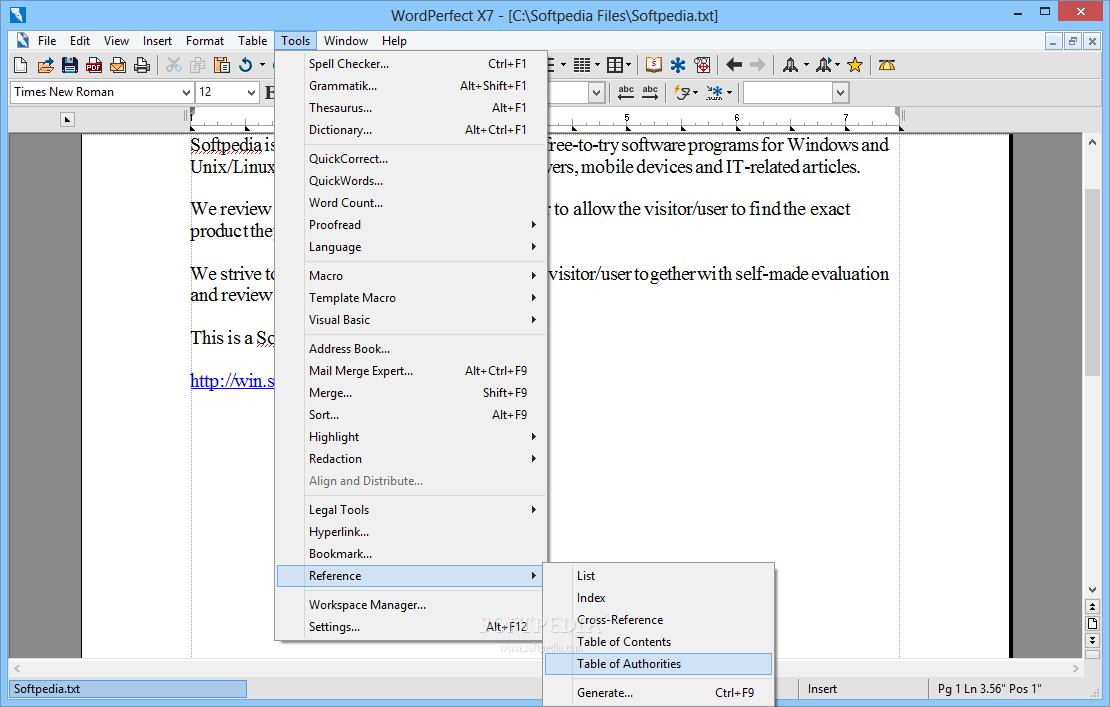
Task: Click the Save floppy disk icon
Action: point(69,65)
